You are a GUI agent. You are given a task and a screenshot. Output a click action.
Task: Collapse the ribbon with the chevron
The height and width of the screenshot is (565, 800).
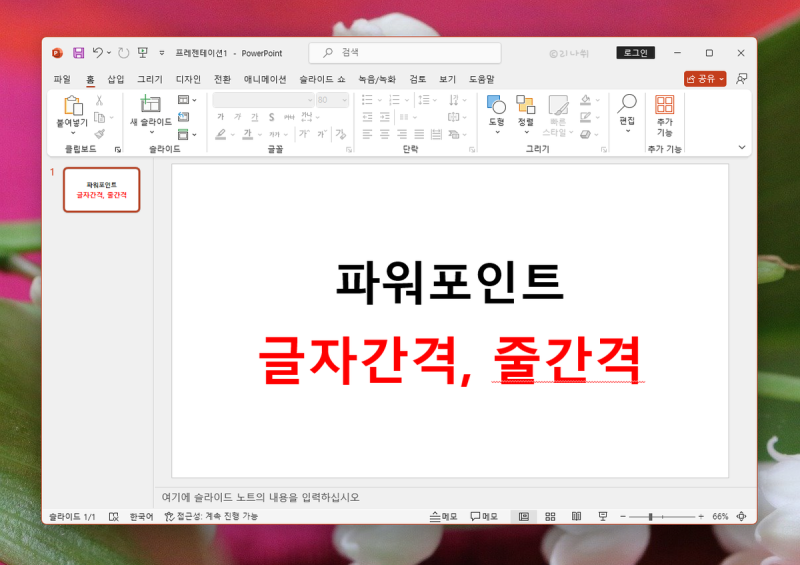tap(742, 147)
